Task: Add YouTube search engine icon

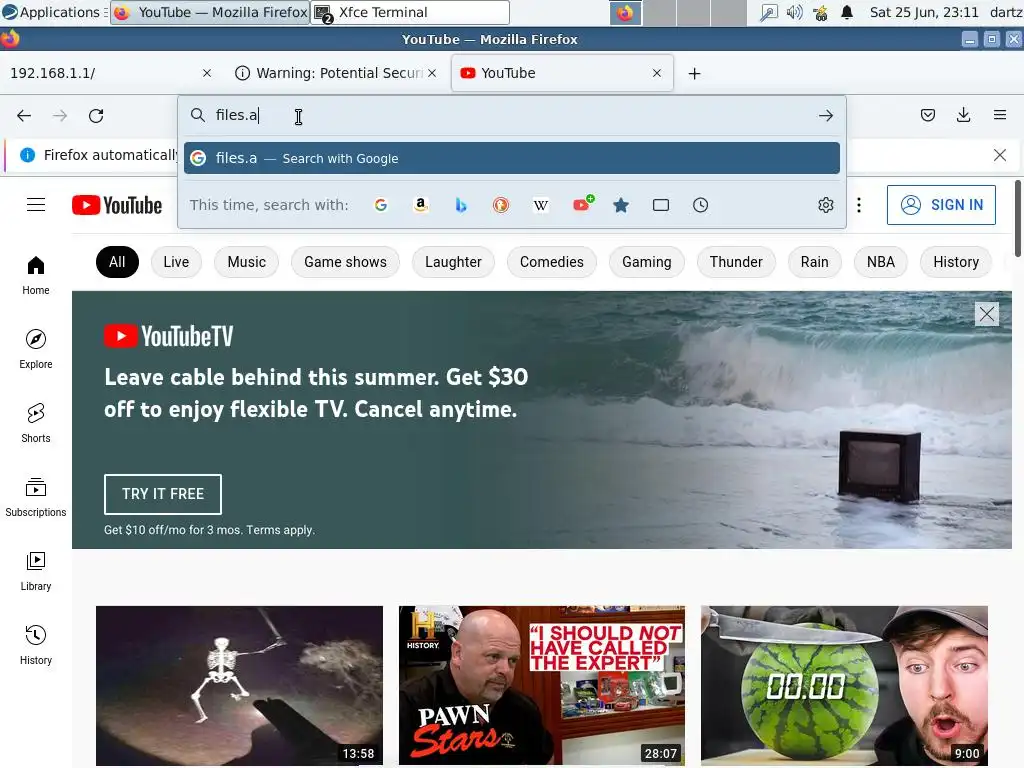Action: click(583, 204)
